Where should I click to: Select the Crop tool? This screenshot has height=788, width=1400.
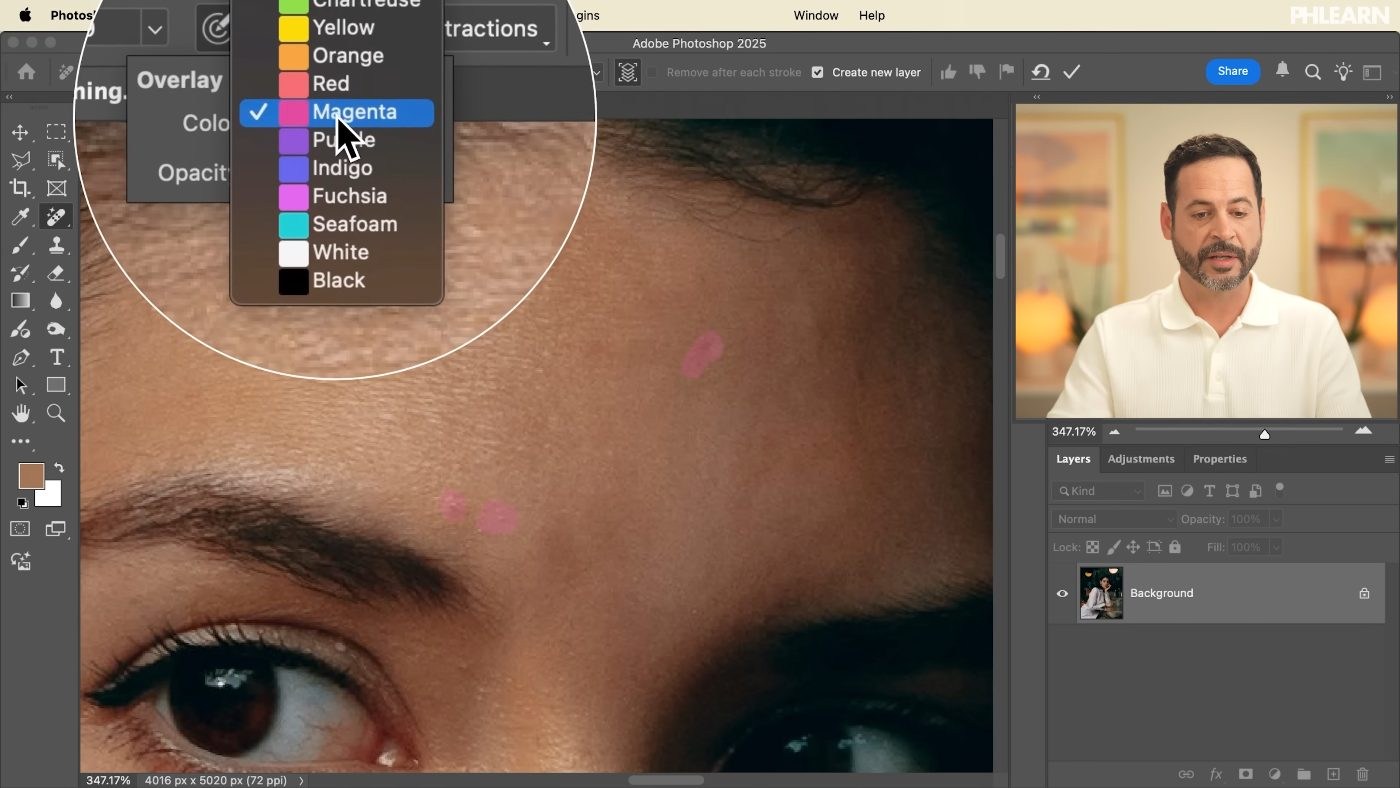coord(20,188)
